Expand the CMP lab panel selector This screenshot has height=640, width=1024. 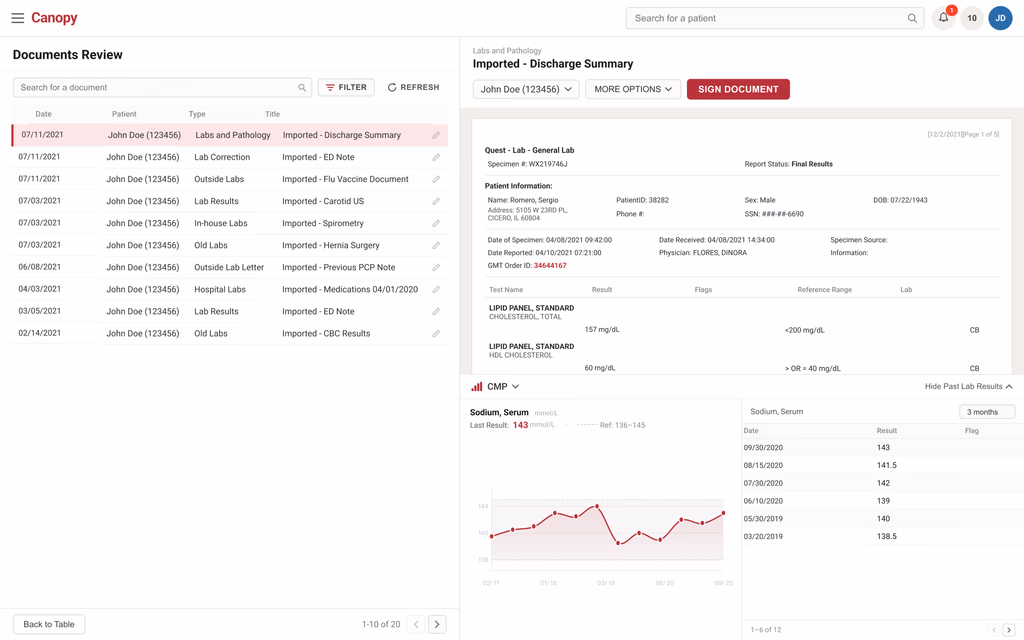(503, 387)
